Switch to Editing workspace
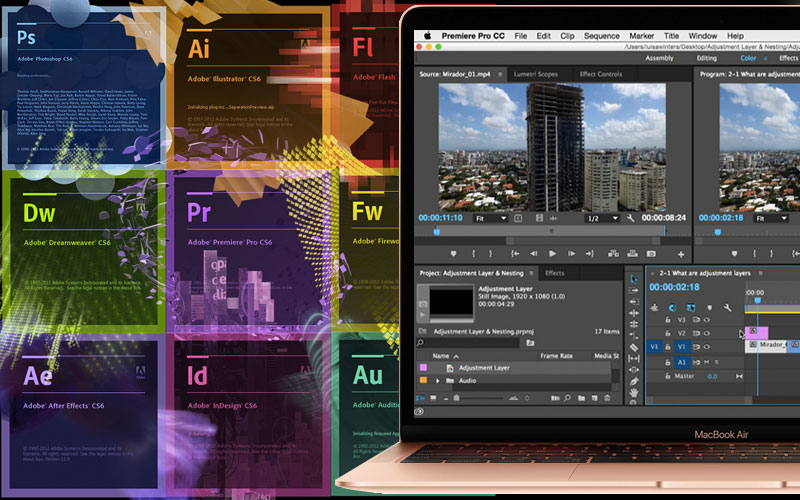 pyautogui.click(x=707, y=58)
